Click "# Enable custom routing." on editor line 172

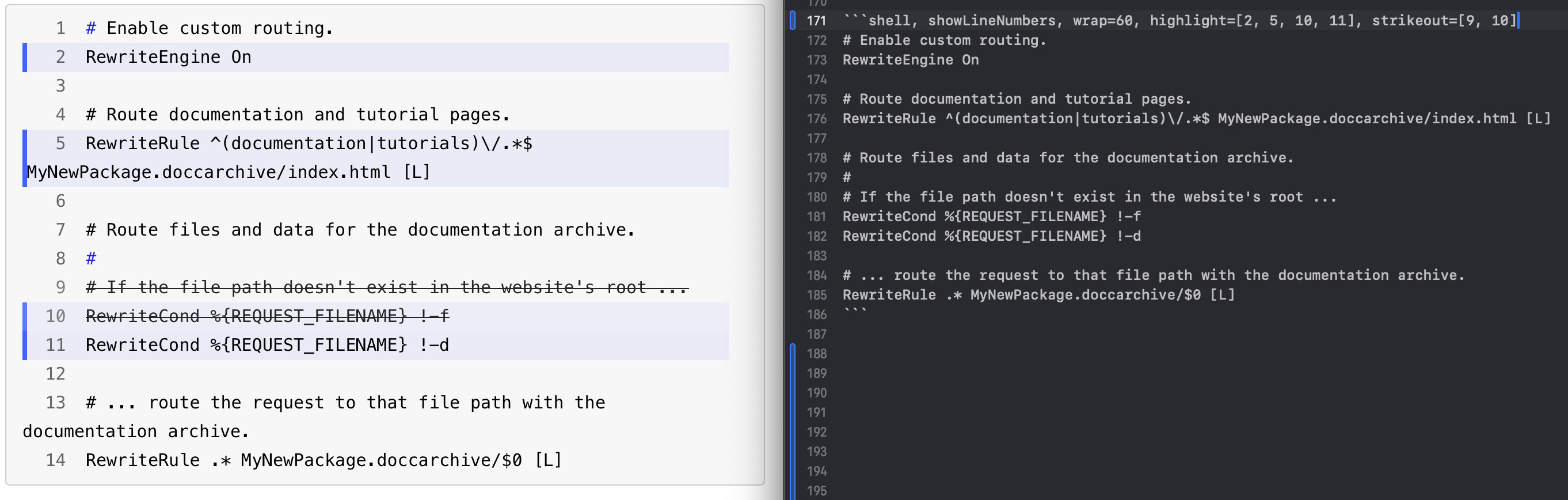944,40
